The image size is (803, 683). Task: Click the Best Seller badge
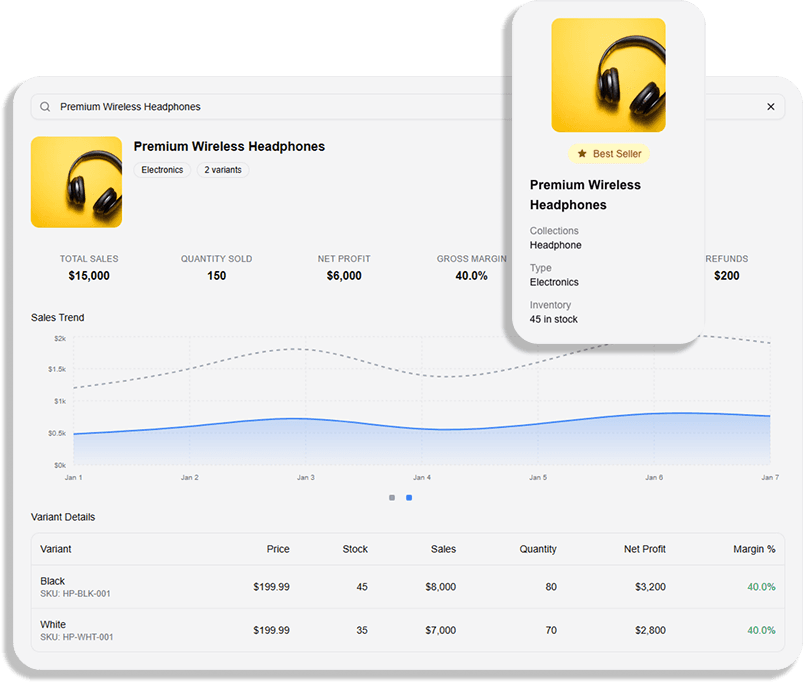pos(609,154)
